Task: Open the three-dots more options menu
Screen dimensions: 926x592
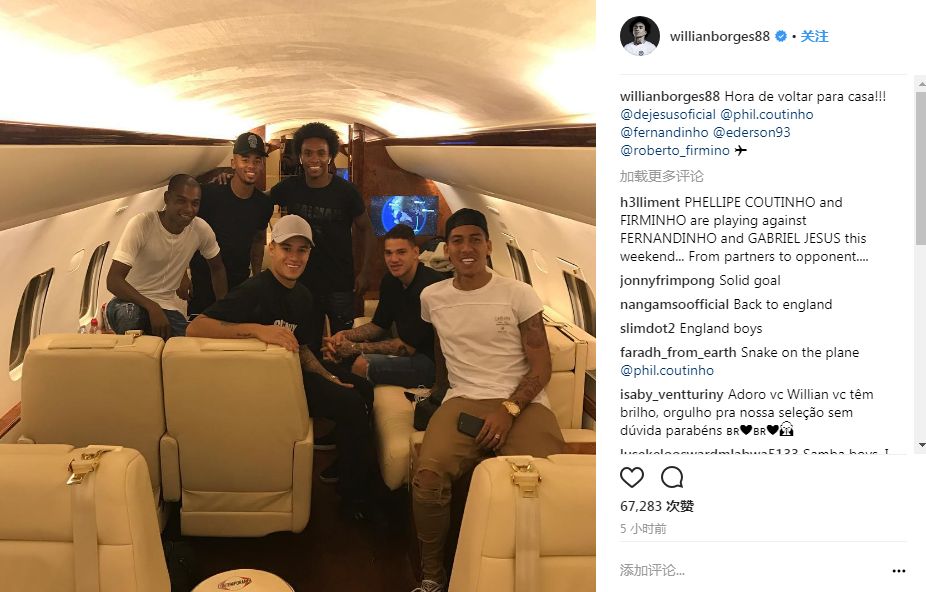Action: (899, 571)
